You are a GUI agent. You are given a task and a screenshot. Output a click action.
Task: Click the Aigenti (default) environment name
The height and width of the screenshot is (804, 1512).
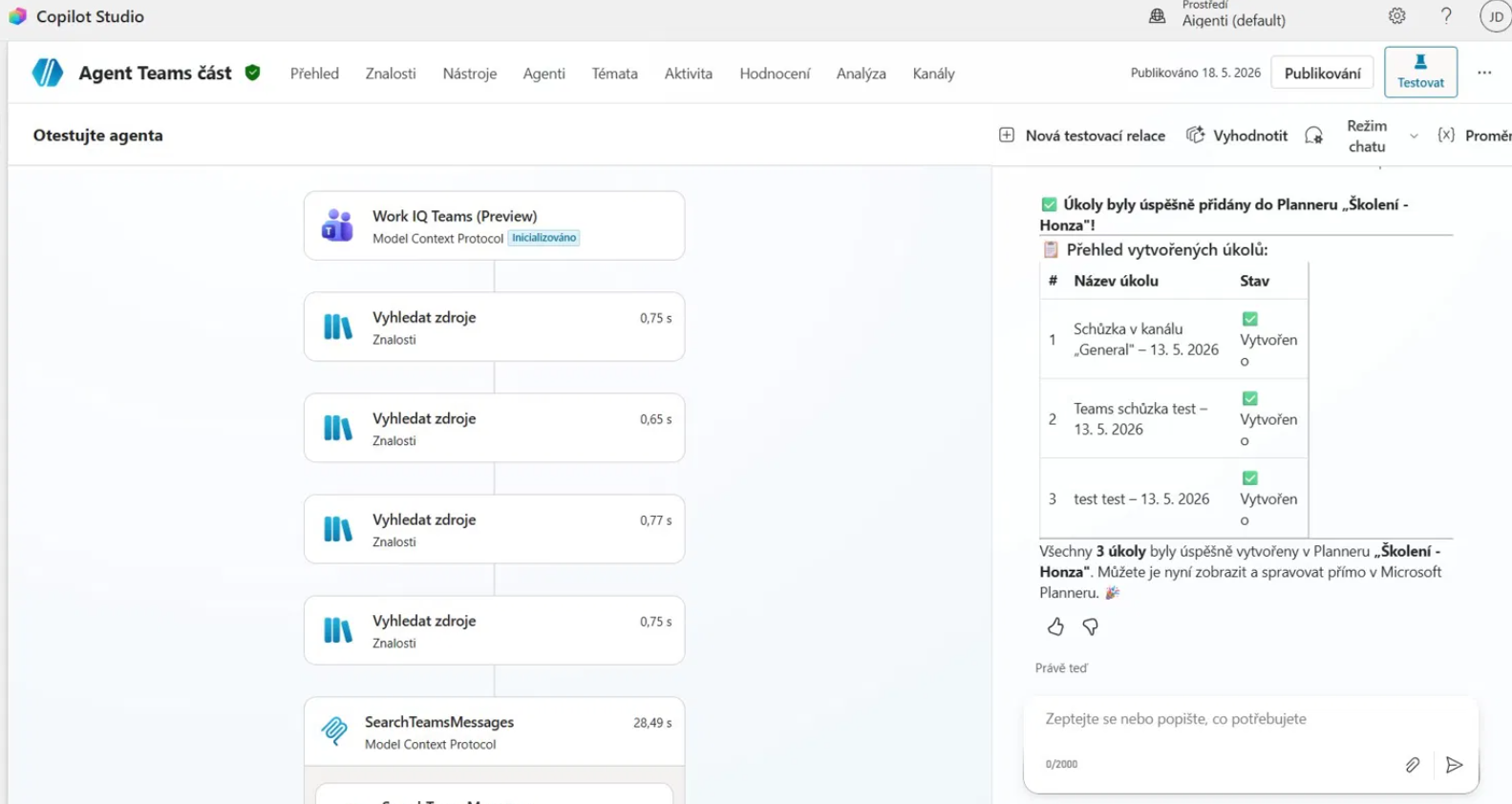click(1233, 20)
